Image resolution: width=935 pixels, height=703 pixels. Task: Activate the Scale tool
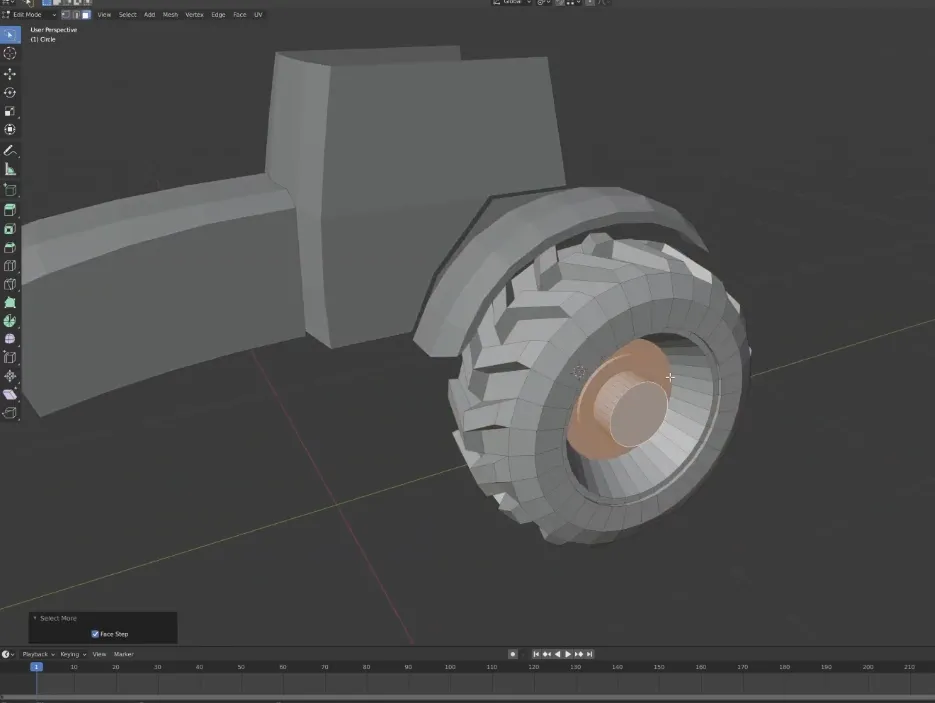pyautogui.click(x=10, y=111)
